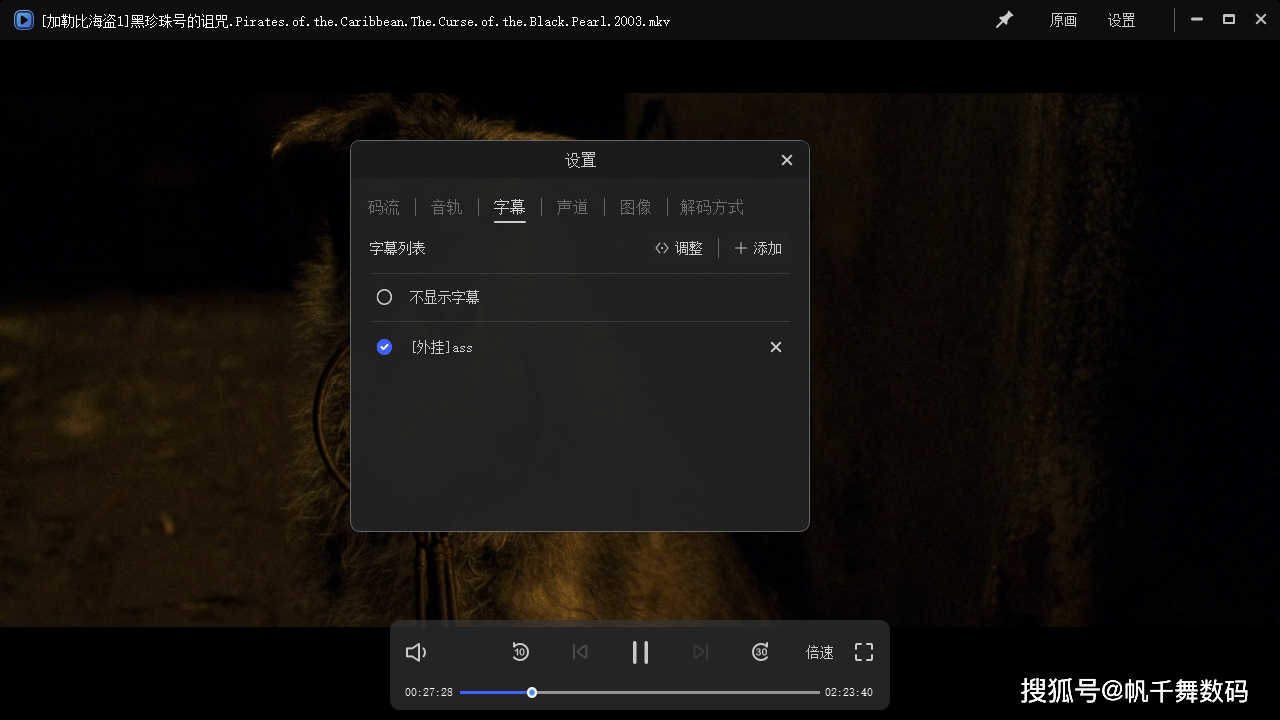Remove the [外挂]ass subtitle entry
Image resolution: width=1280 pixels, height=720 pixels.
(x=776, y=347)
